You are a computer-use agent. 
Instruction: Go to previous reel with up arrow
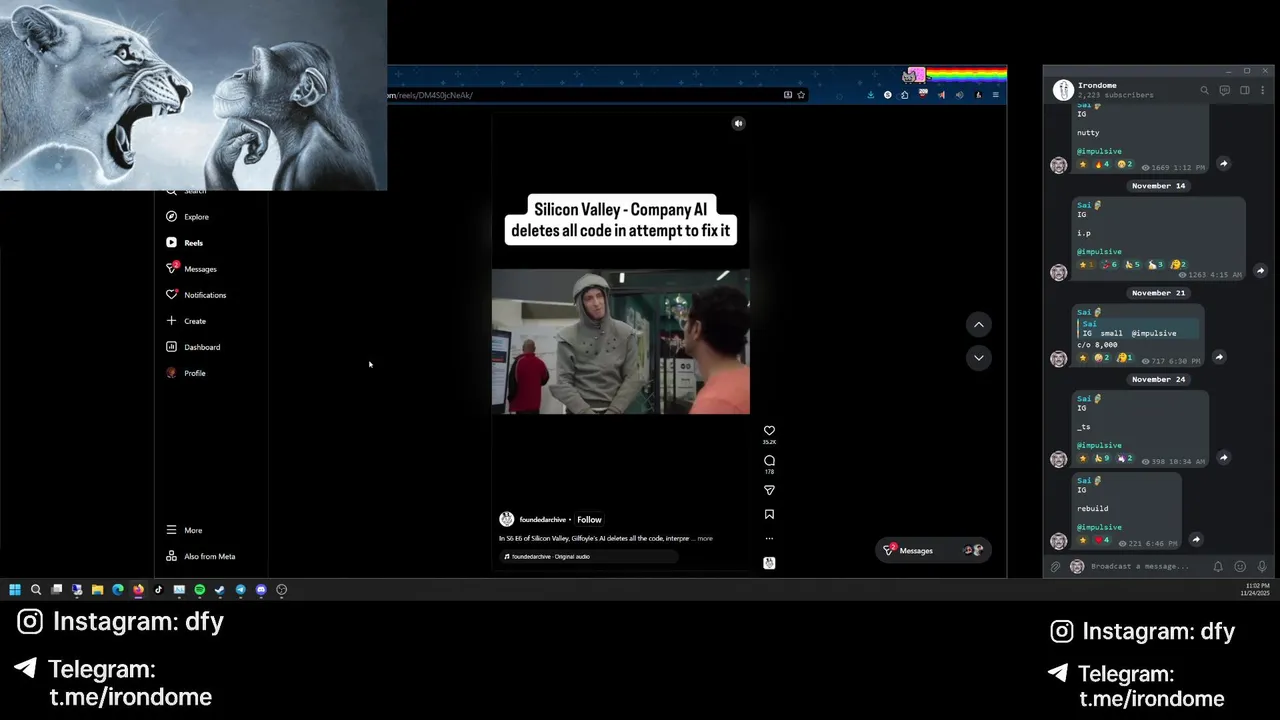979,324
